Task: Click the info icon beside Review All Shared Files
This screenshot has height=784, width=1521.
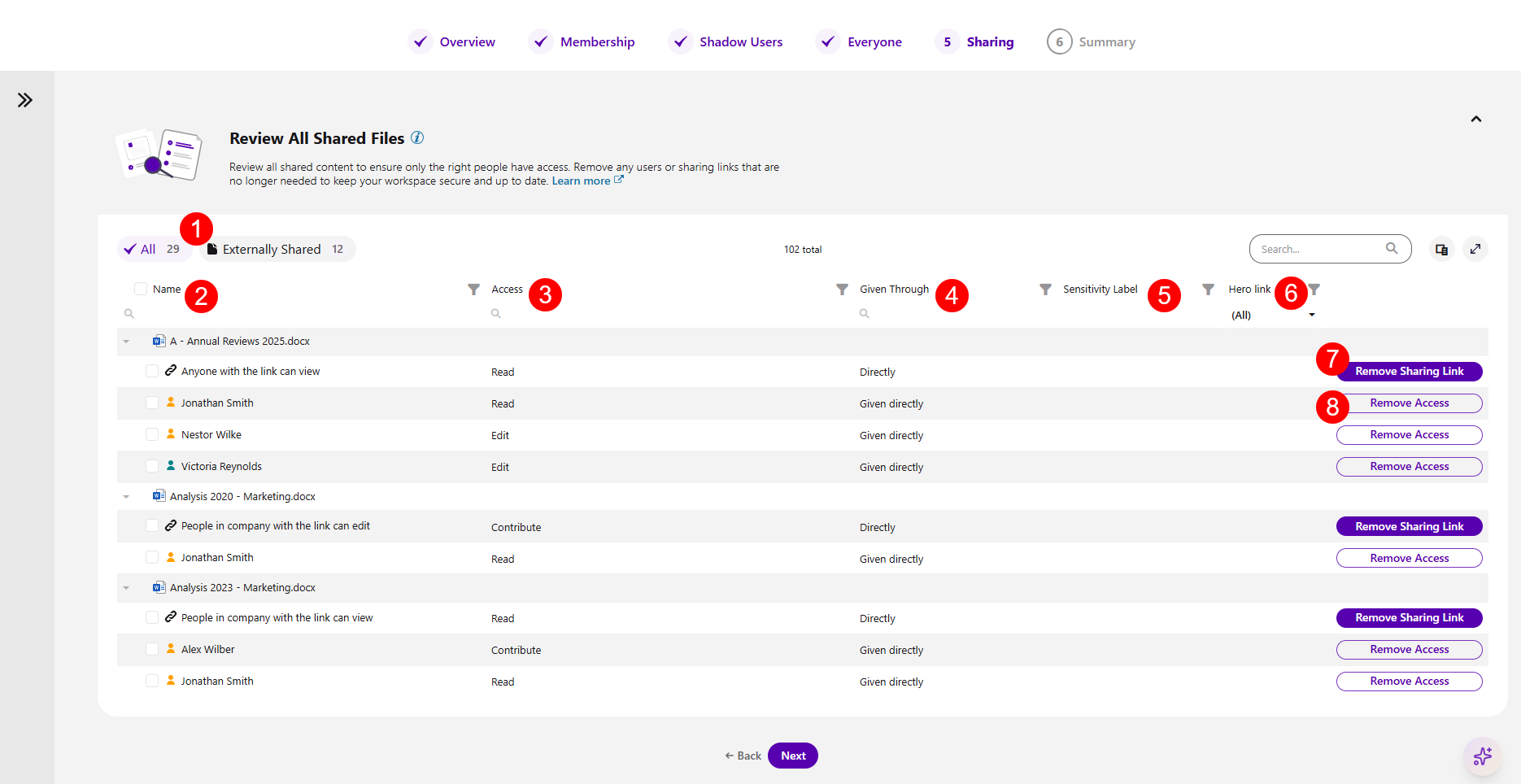Action: point(417,137)
